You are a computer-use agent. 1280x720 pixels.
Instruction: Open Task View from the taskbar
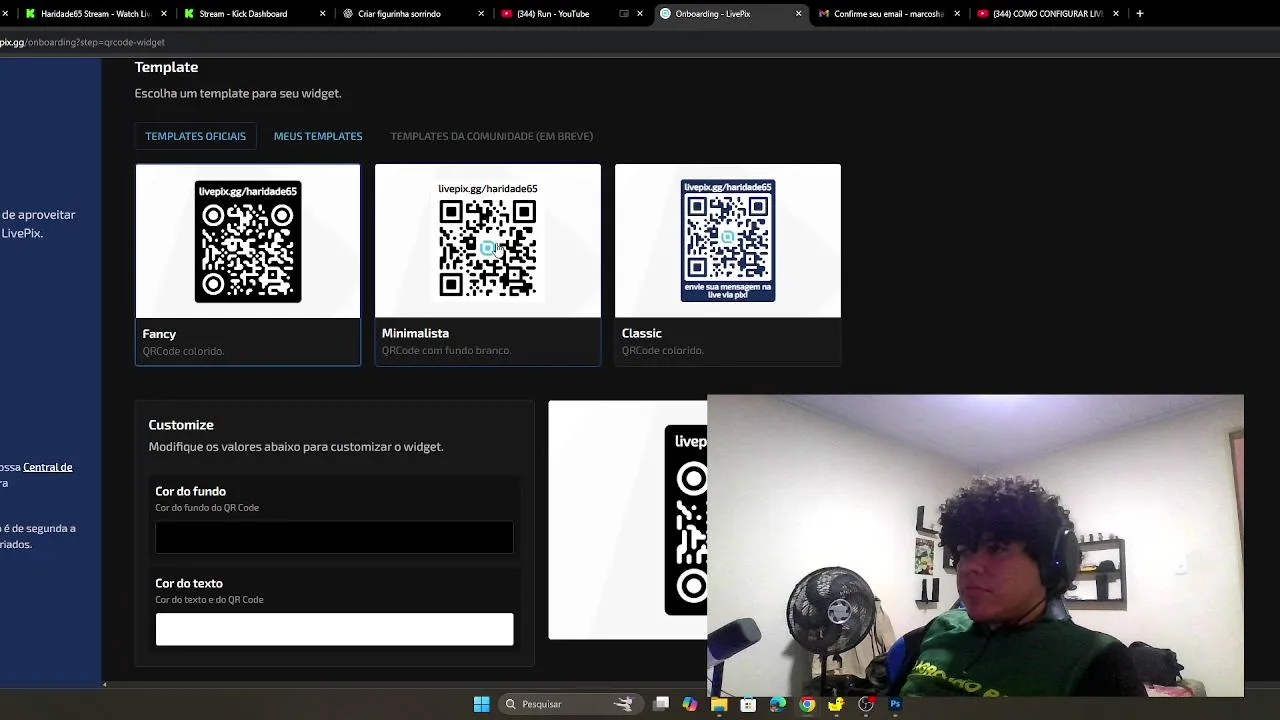point(661,704)
